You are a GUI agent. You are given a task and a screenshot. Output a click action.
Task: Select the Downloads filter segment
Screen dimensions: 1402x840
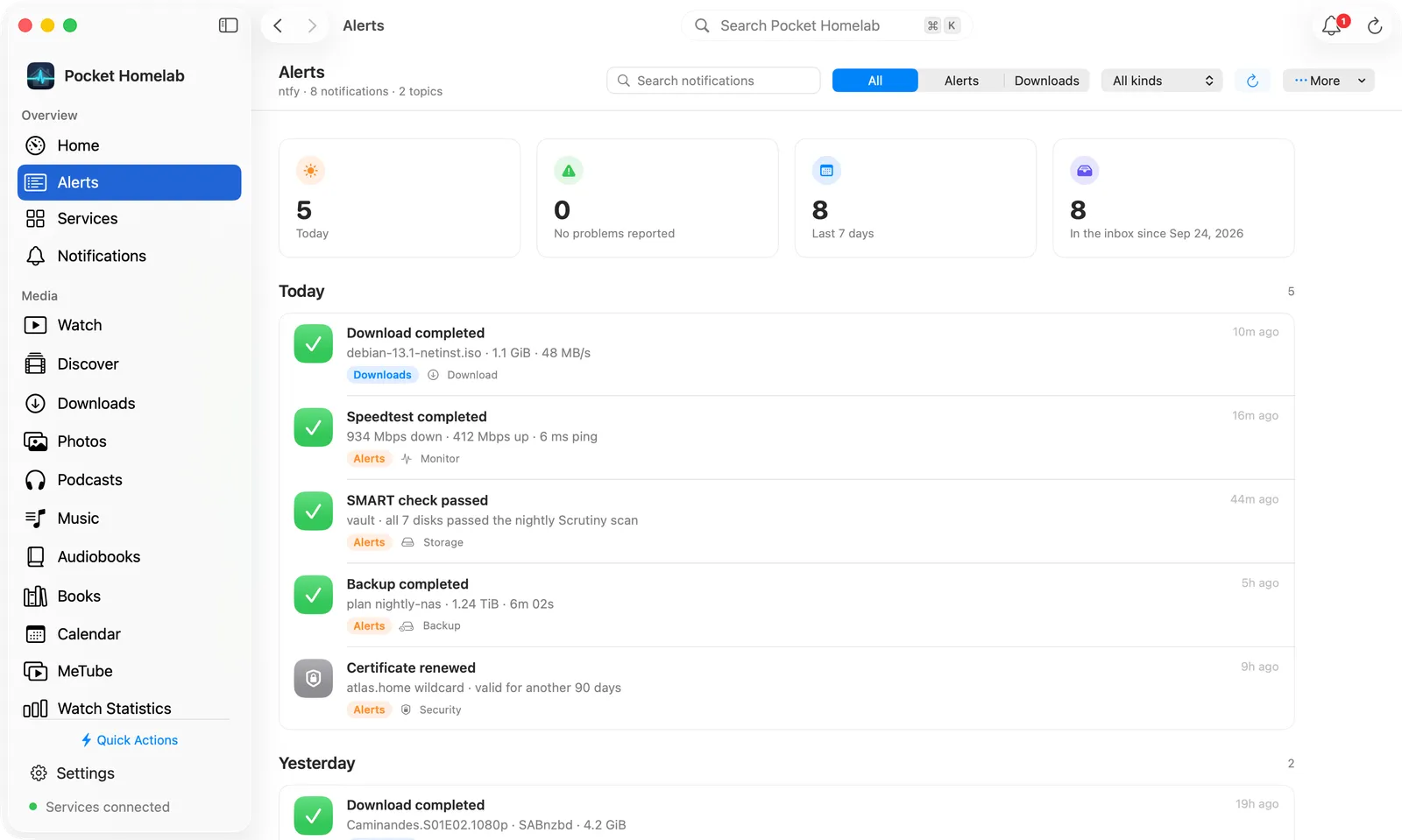[1046, 81]
